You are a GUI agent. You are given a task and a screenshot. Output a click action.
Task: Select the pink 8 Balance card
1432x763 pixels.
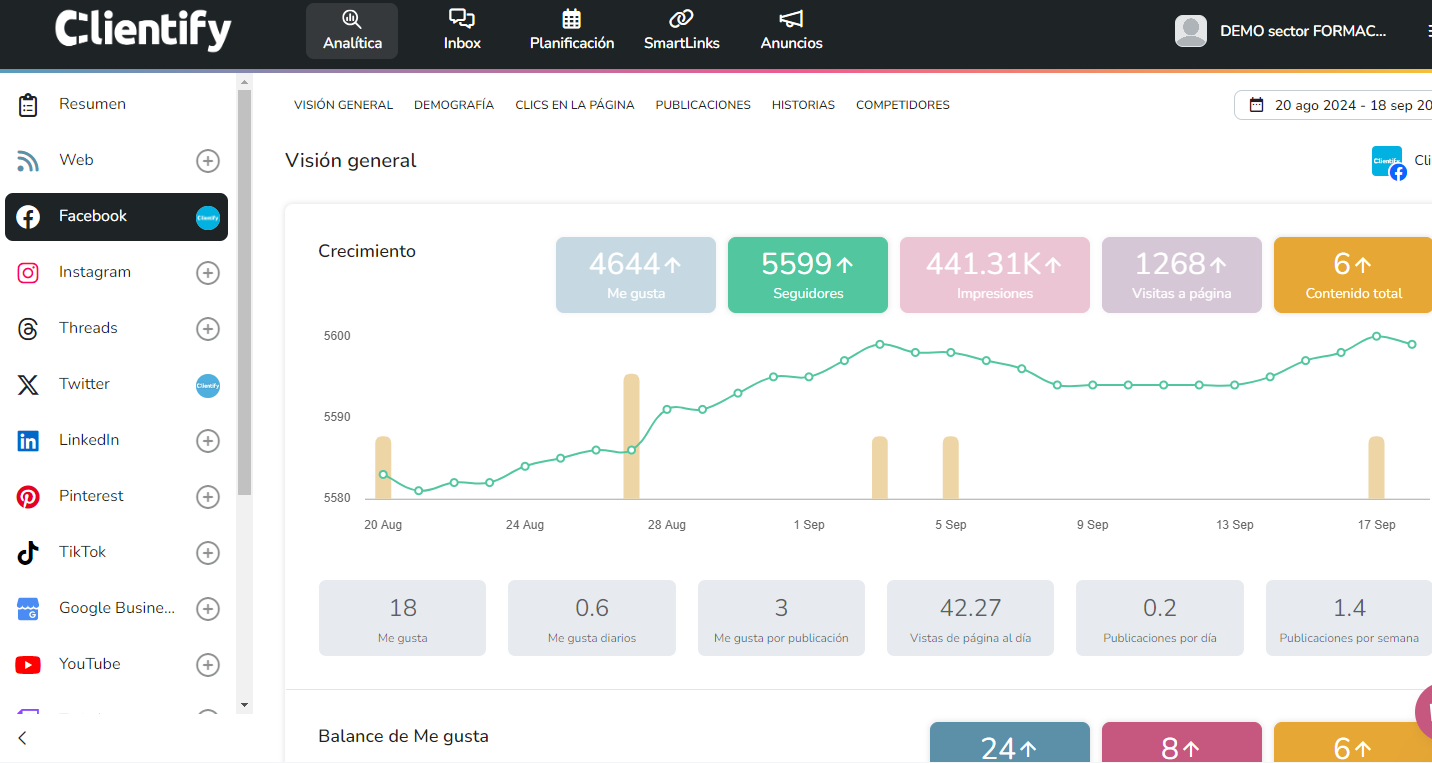(x=1182, y=743)
